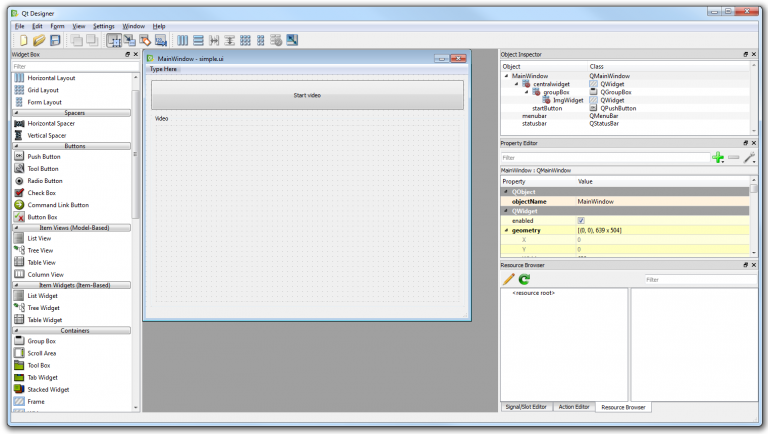Screen dimensions: 768x434
Task: Click the Adjust Size toolbar icon
Action: click(292, 40)
